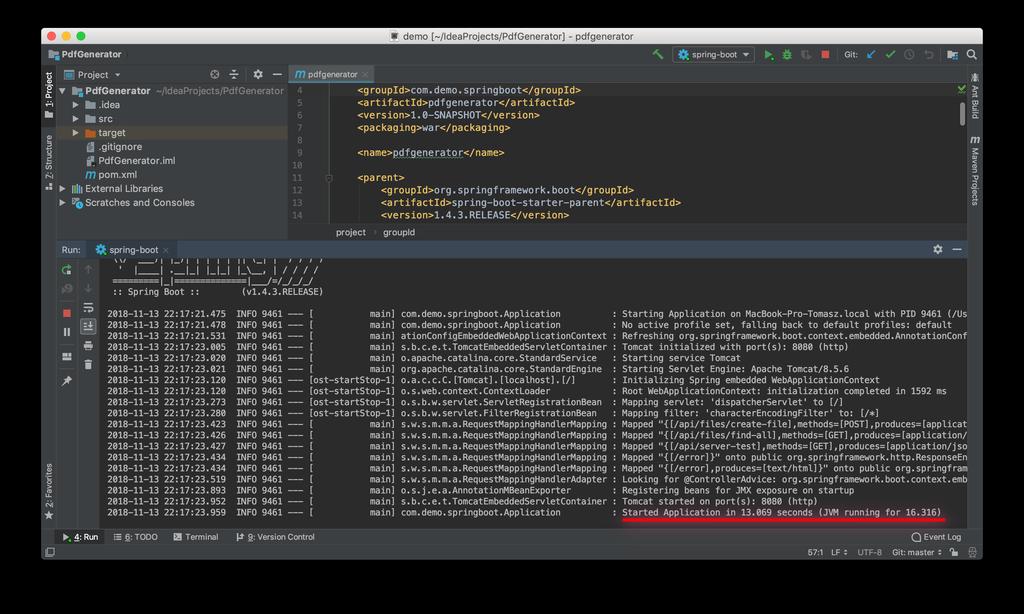Collapse the PdfGenerator root node
The width and height of the screenshot is (1024, 614).
click(63, 91)
